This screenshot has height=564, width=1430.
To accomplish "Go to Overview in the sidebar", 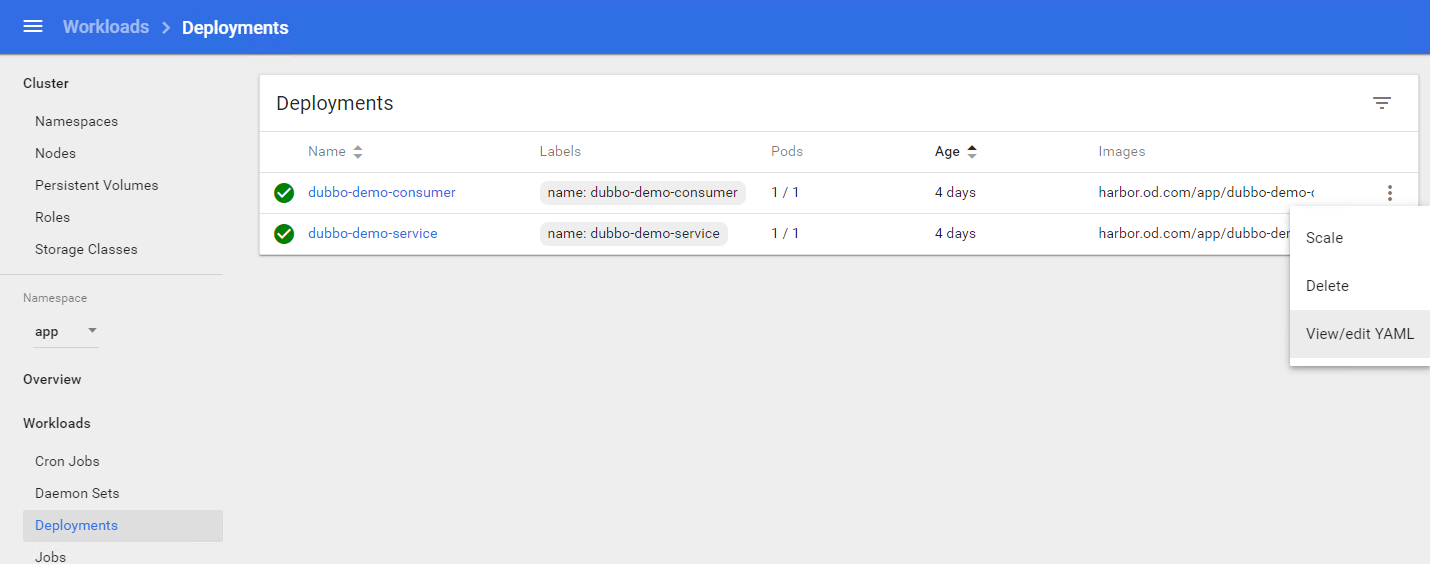I will click(x=52, y=379).
